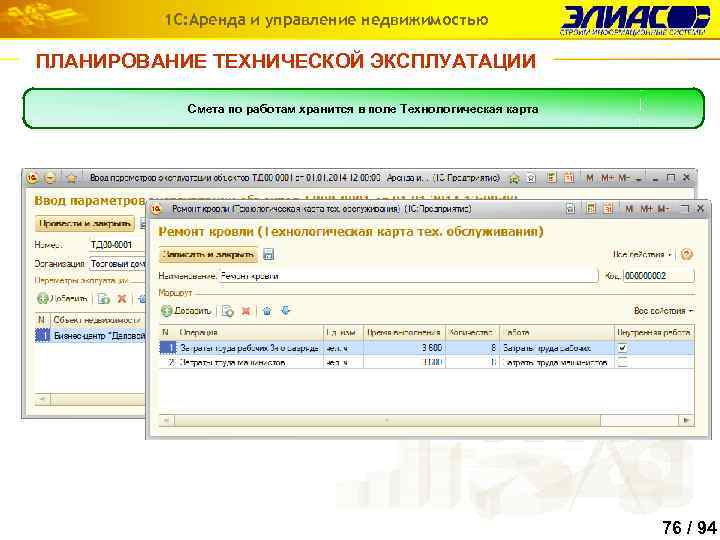Select Бизнес-центр row in back window table
720x540 pixels.
(90, 336)
